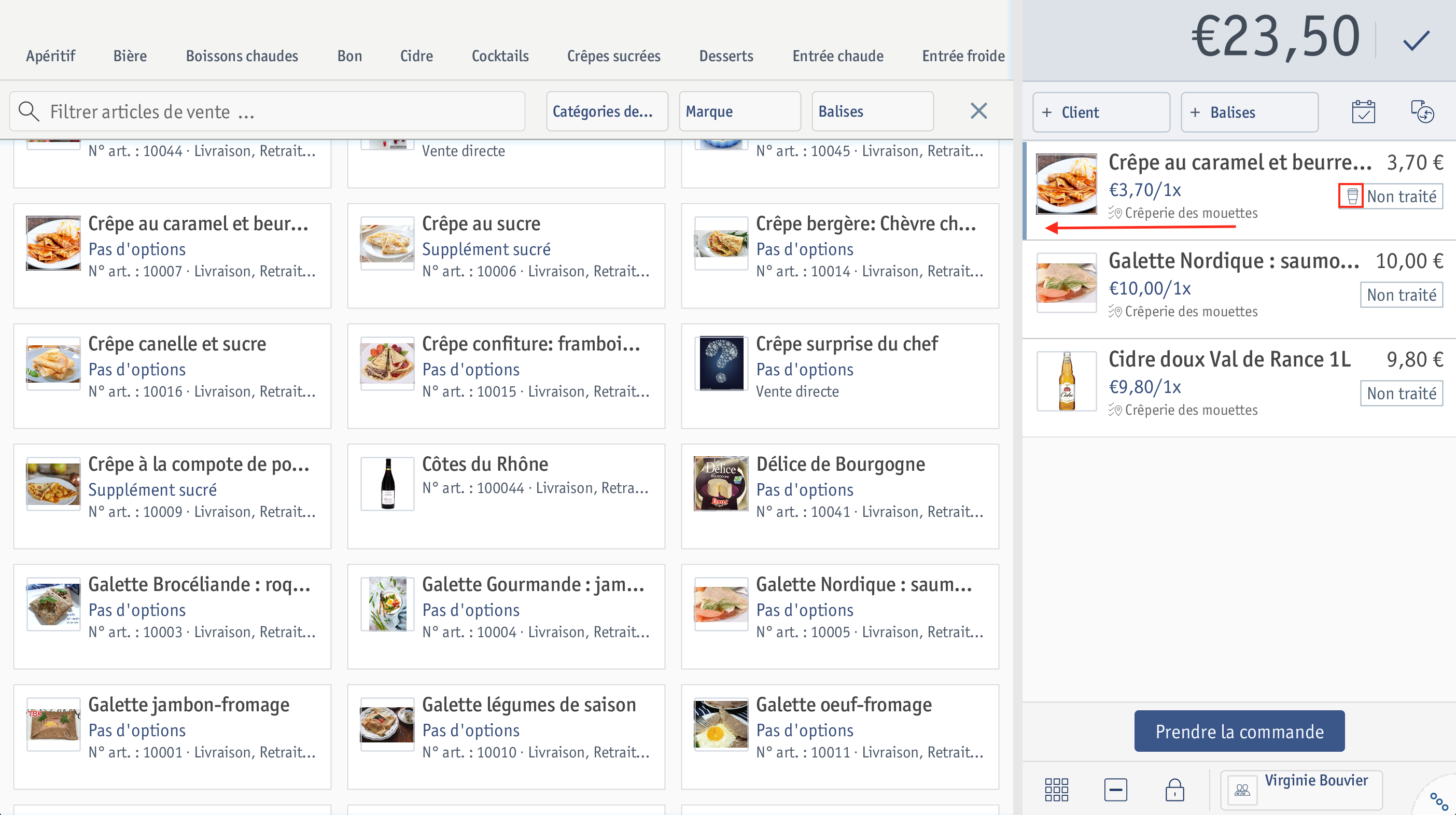Switch to Crêpes sucrées category

click(614, 56)
